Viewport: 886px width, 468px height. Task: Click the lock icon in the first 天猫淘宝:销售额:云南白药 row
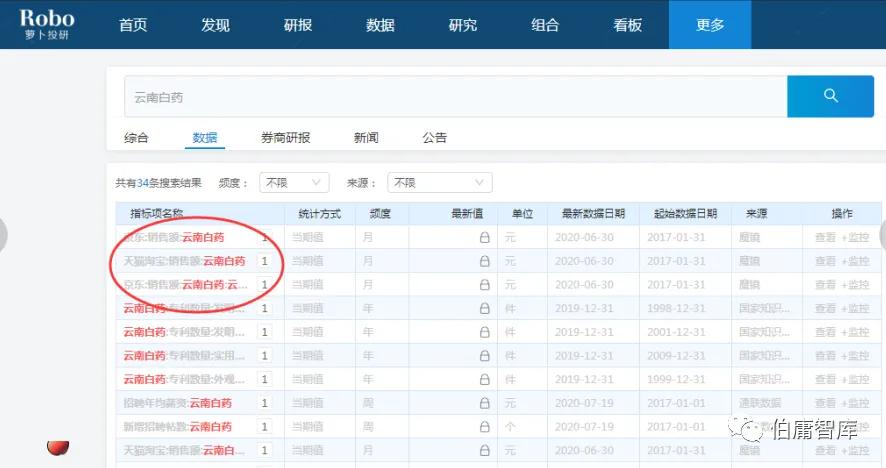point(484,261)
